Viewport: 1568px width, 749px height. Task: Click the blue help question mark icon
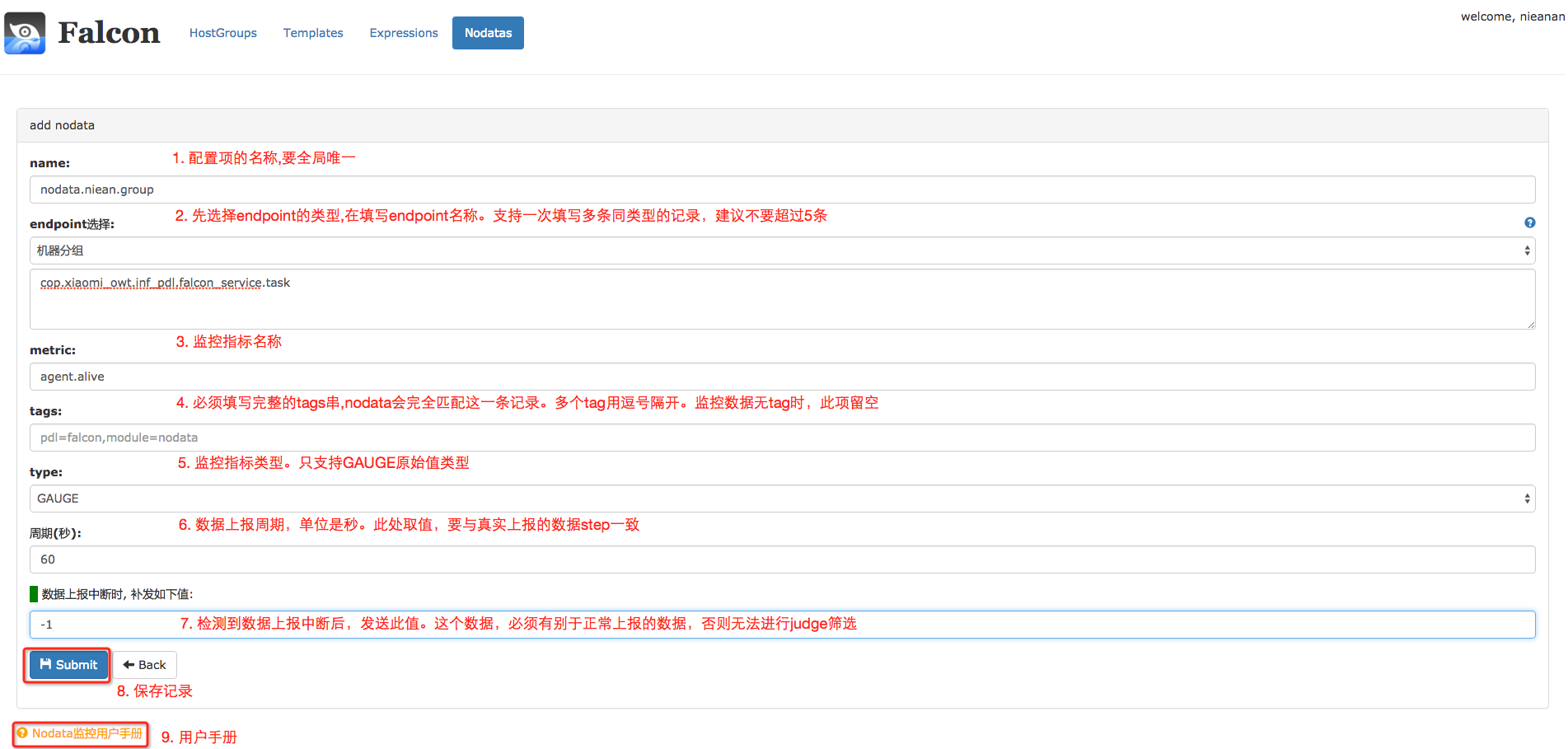coord(1529,222)
